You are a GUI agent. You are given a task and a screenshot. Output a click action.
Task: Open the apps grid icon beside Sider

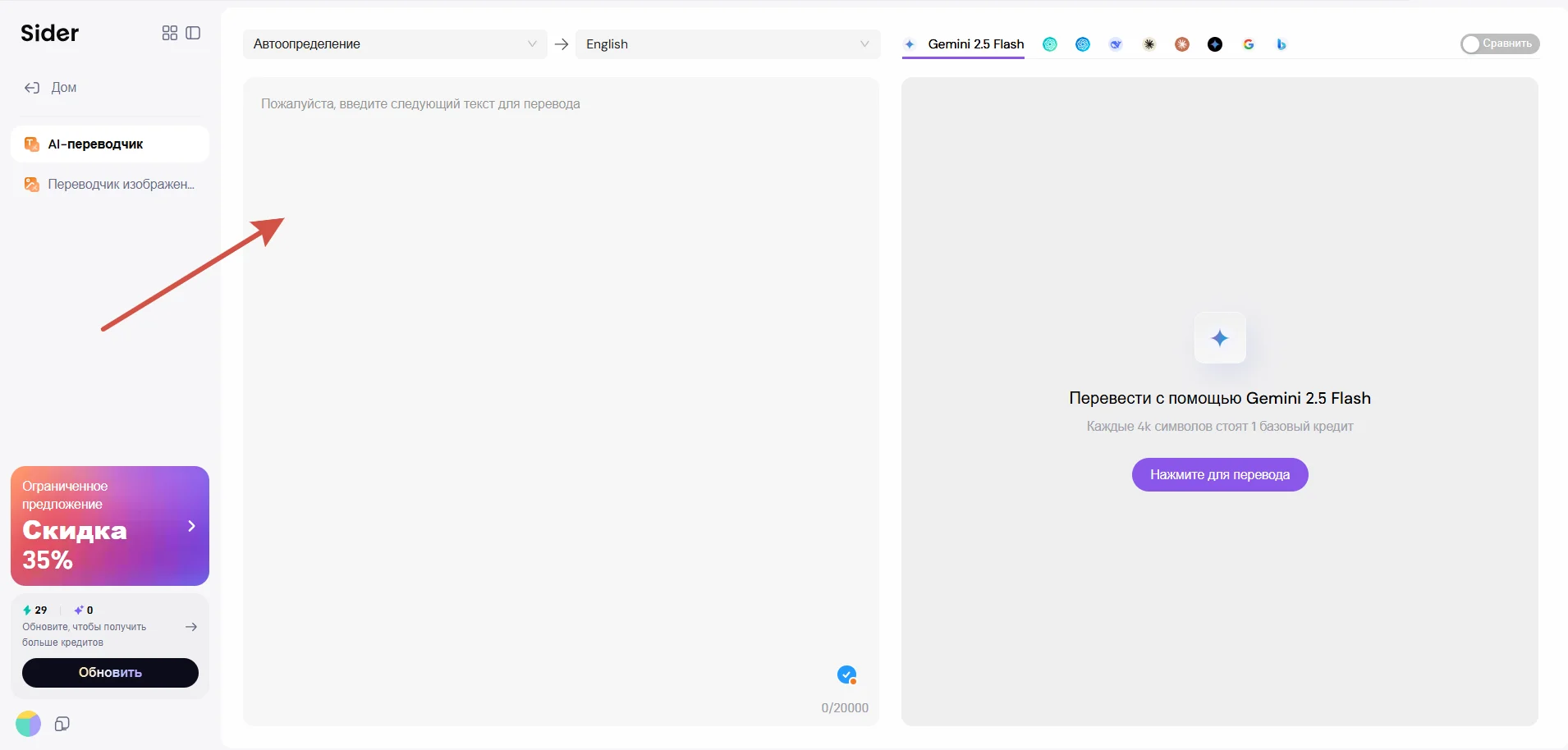[170, 33]
